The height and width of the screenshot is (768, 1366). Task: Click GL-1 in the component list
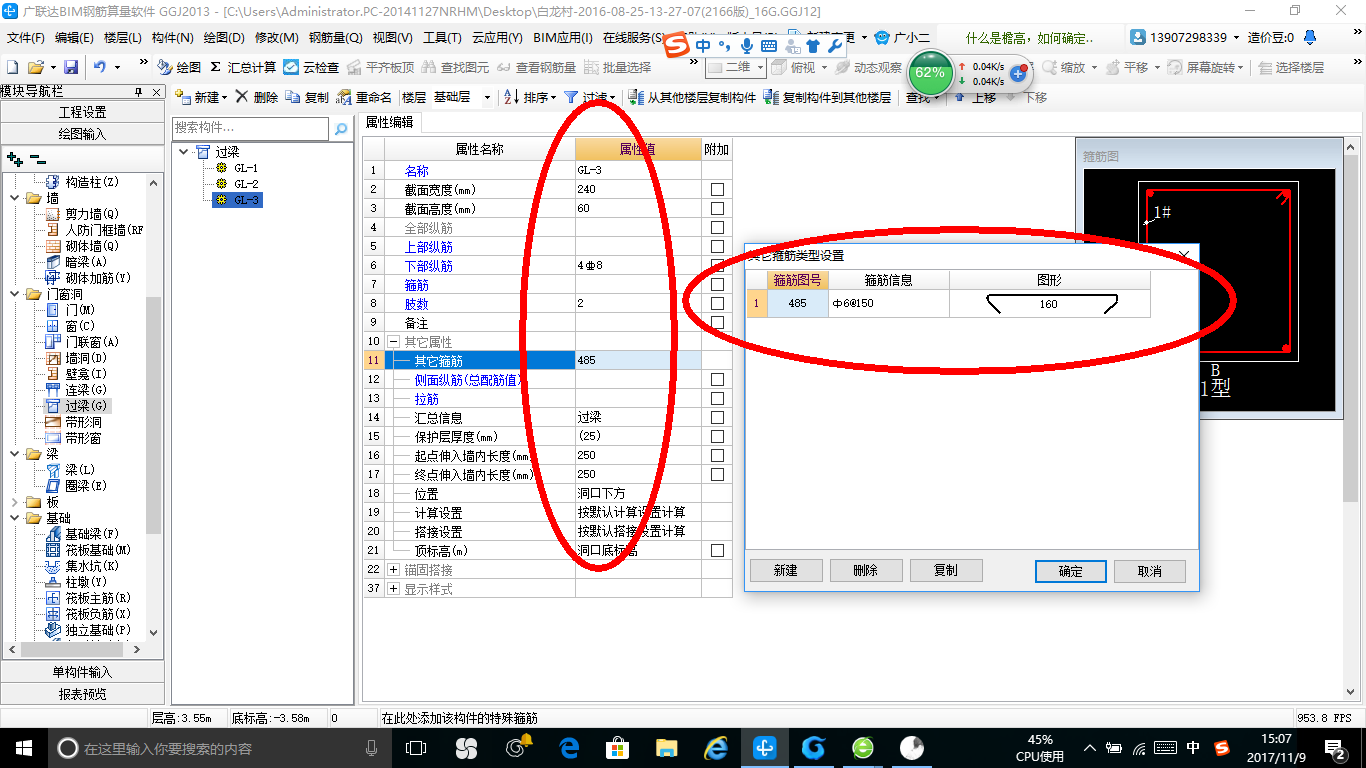tap(246, 168)
